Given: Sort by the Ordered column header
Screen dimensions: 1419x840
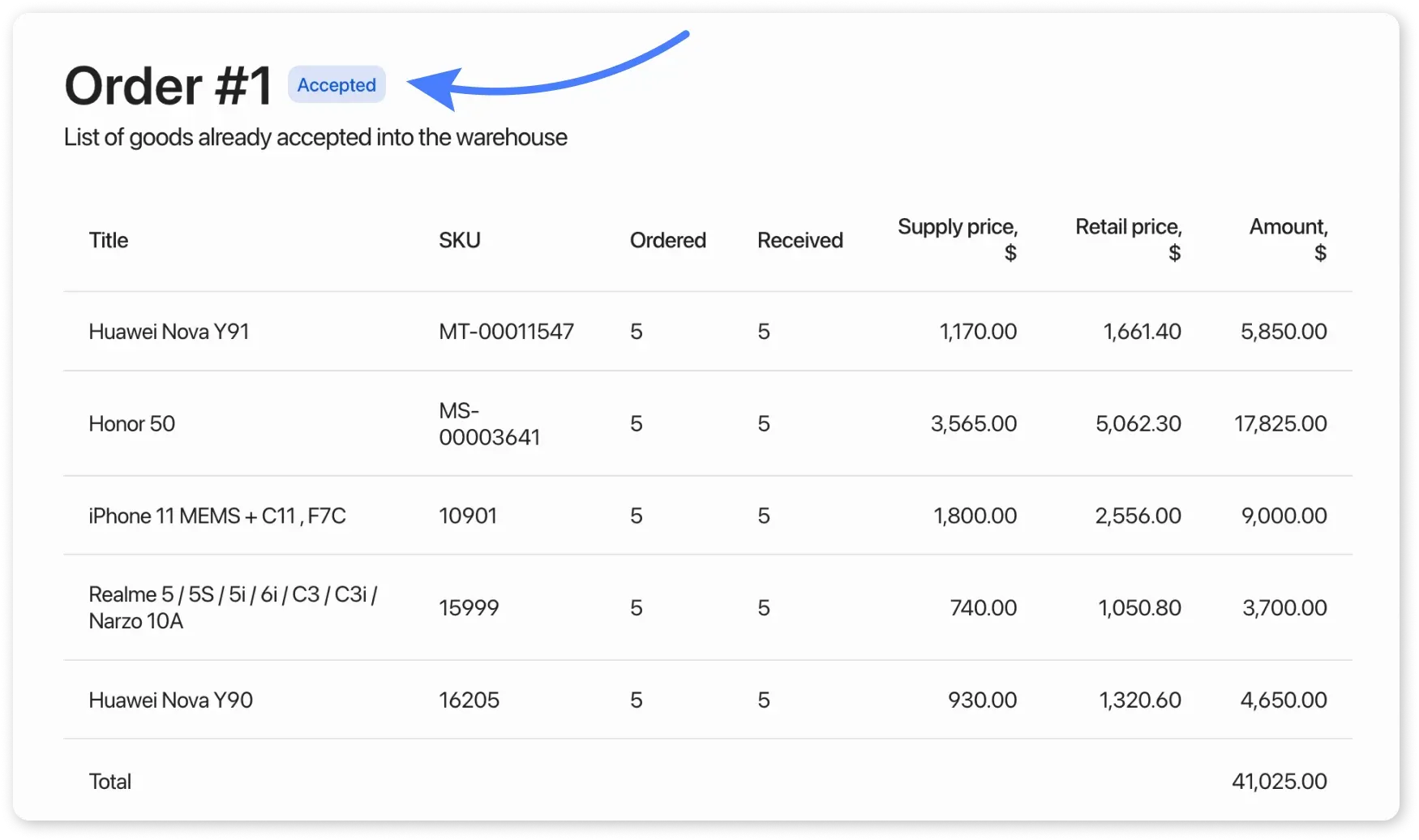Looking at the screenshot, I should point(667,241).
